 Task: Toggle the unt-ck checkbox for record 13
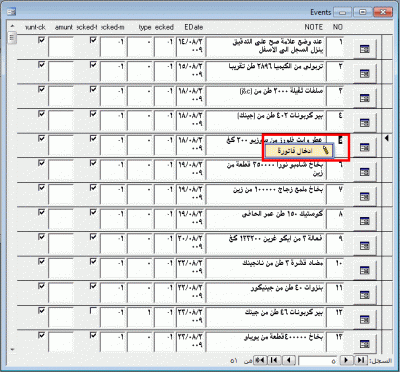[41, 335]
